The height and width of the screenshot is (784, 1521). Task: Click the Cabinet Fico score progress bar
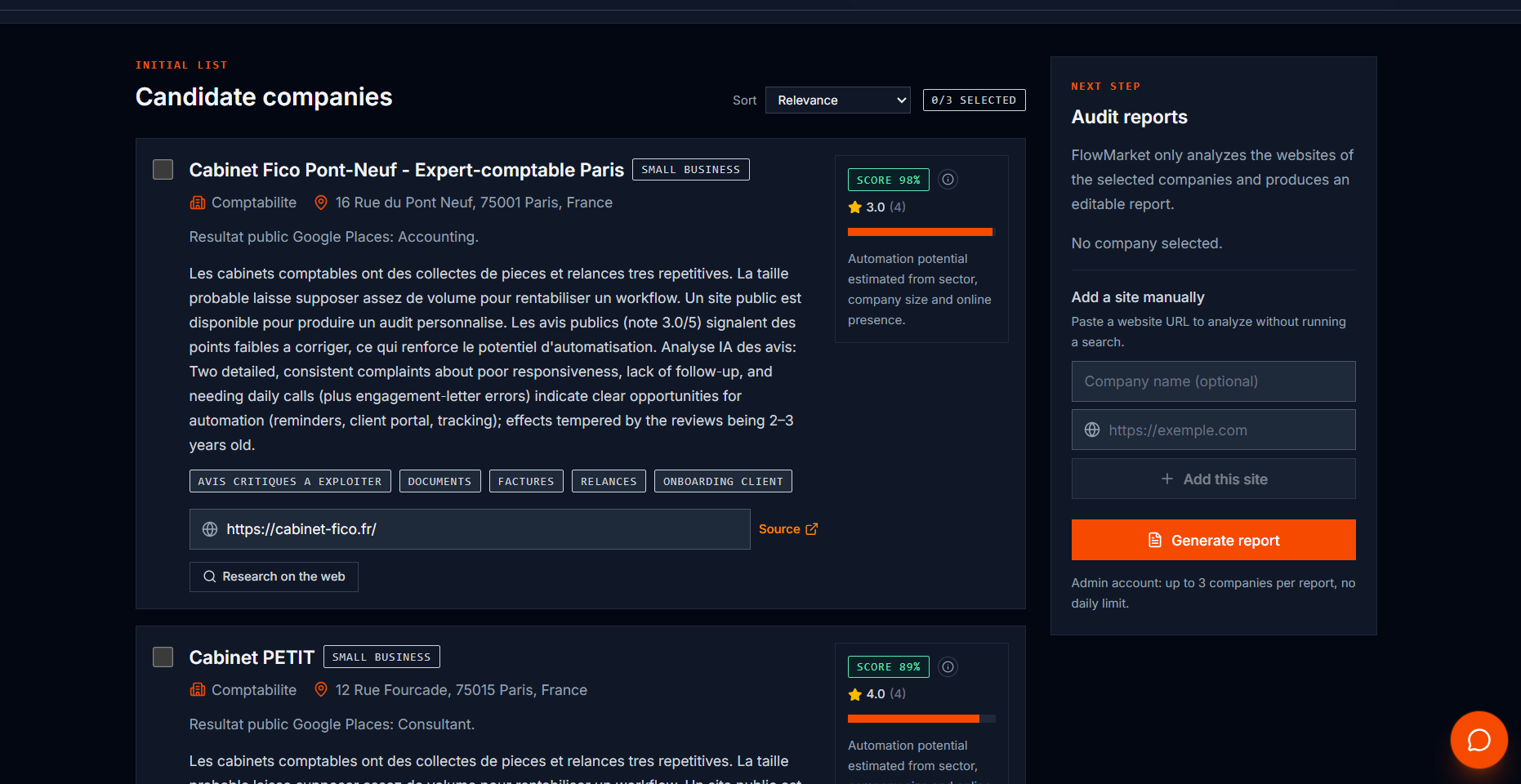[921, 232]
